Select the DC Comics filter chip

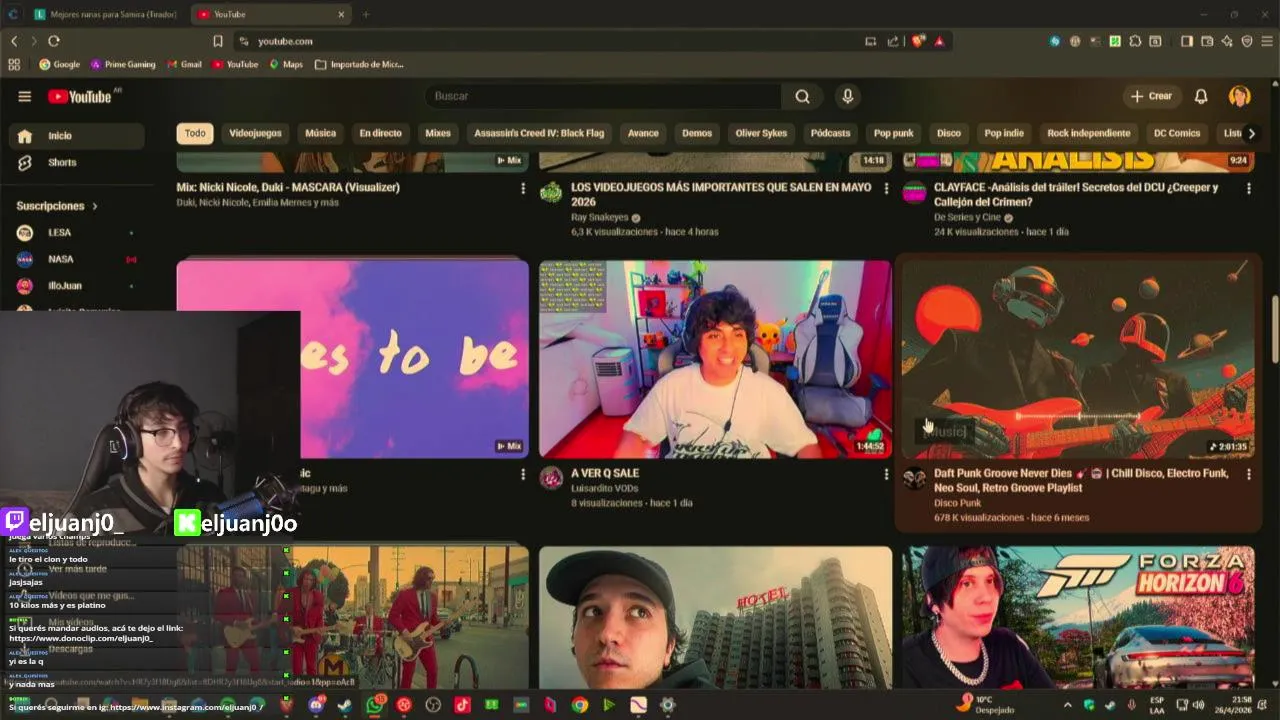point(1177,133)
